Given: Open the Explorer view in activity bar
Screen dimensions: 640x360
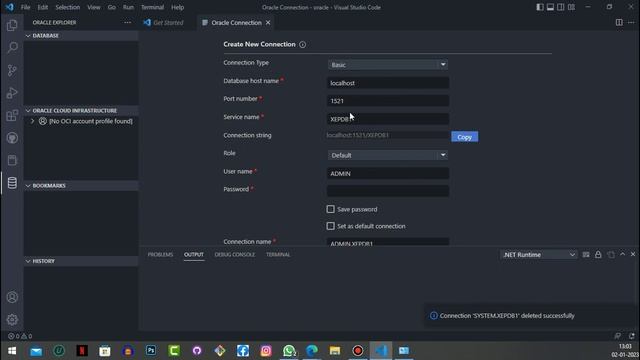Looking at the screenshot, I should [12, 25].
